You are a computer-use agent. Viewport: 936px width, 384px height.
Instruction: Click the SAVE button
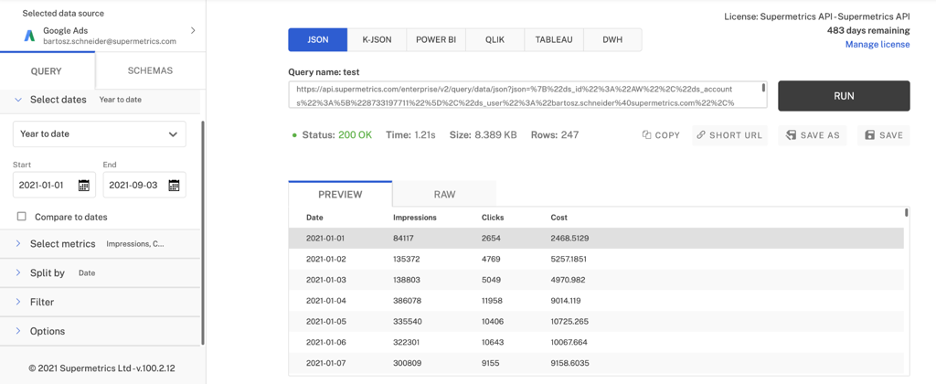[883, 135]
